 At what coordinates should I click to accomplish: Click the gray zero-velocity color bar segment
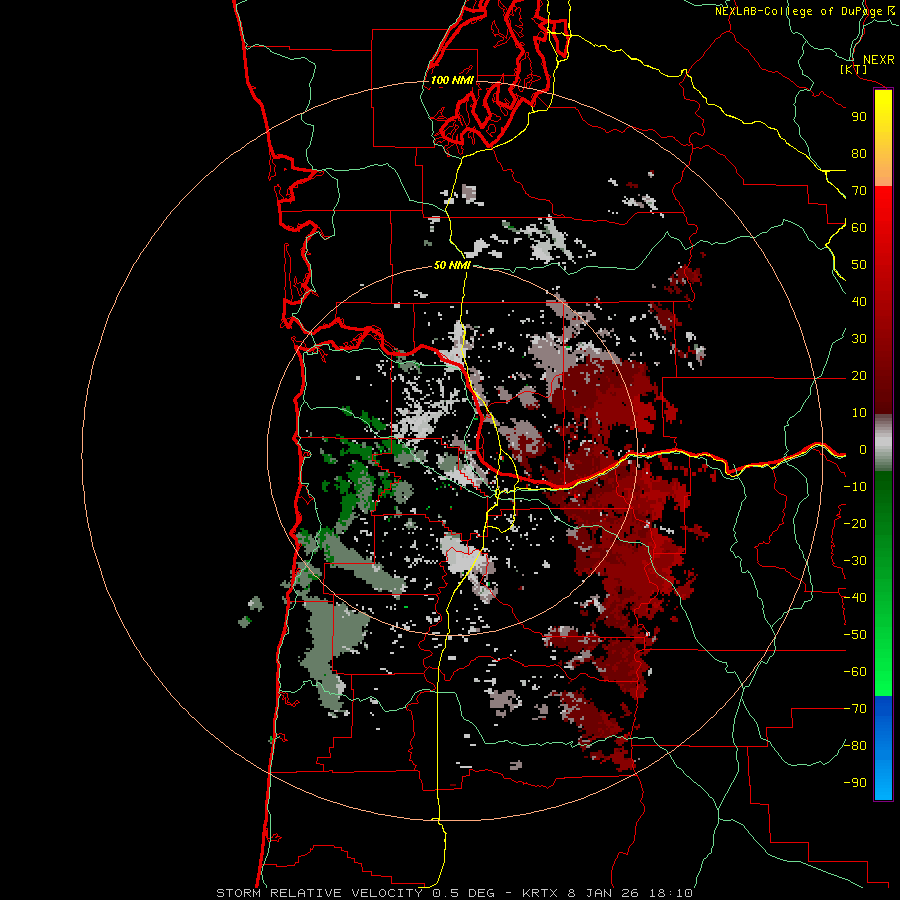883,443
